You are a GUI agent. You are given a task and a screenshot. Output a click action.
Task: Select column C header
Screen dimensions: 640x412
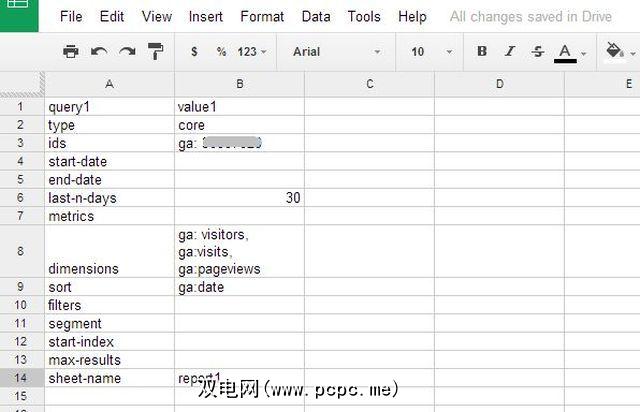click(x=369, y=84)
